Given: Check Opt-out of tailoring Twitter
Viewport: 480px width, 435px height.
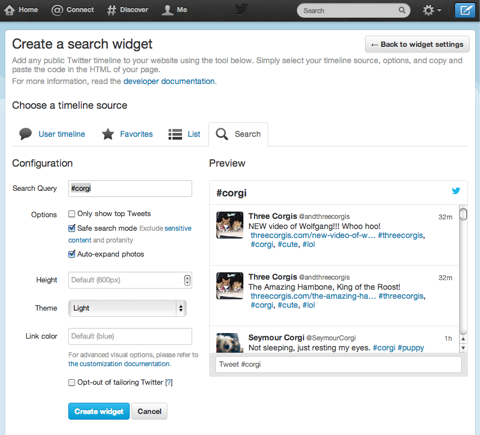Looking at the screenshot, I should (x=71, y=382).
